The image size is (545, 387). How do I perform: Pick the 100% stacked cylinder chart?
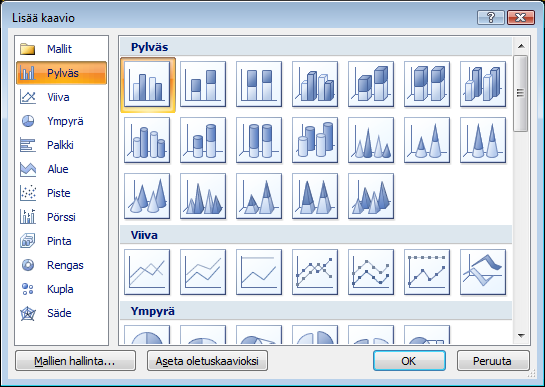(x=259, y=140)
